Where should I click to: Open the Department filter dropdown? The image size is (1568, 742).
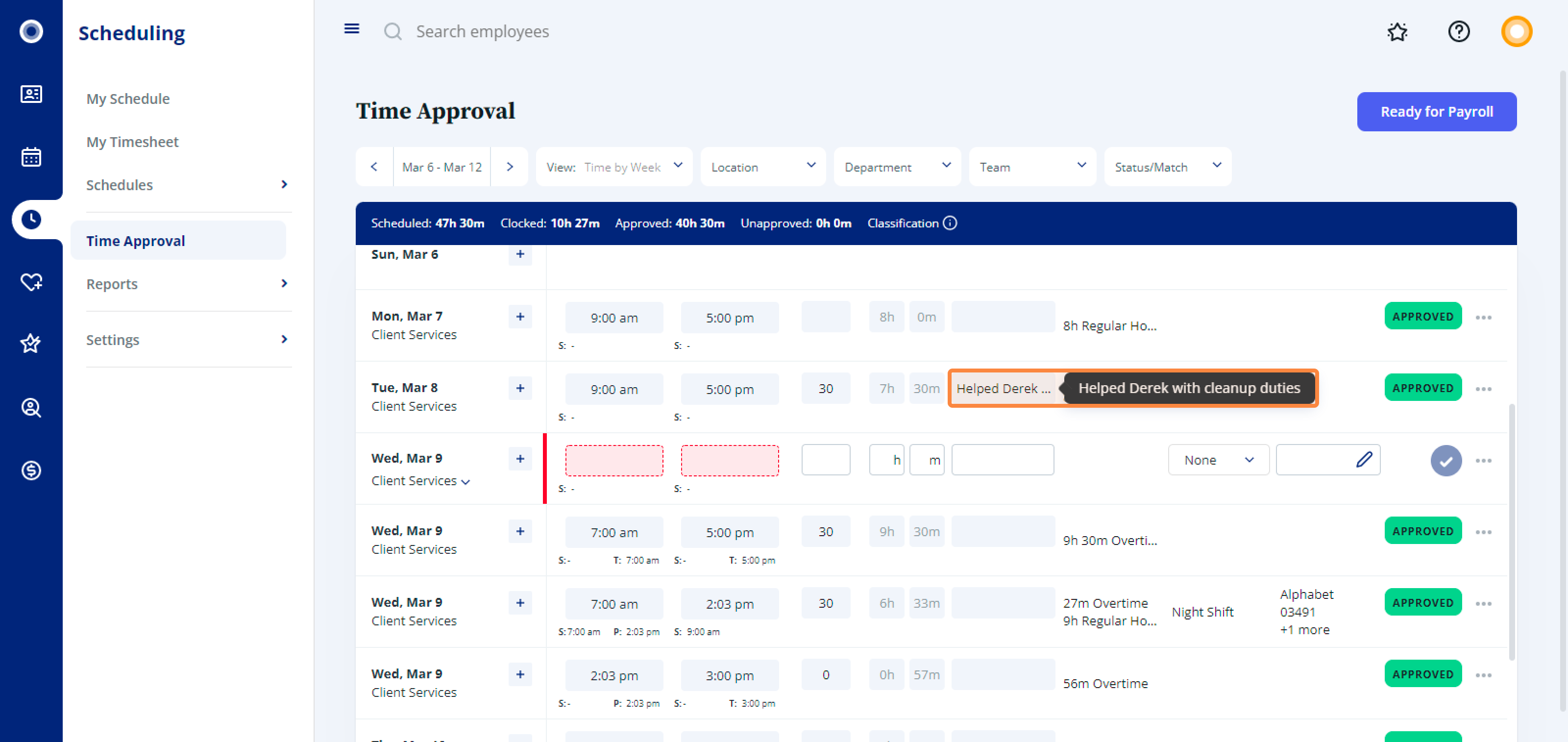[x=897, y=167]
